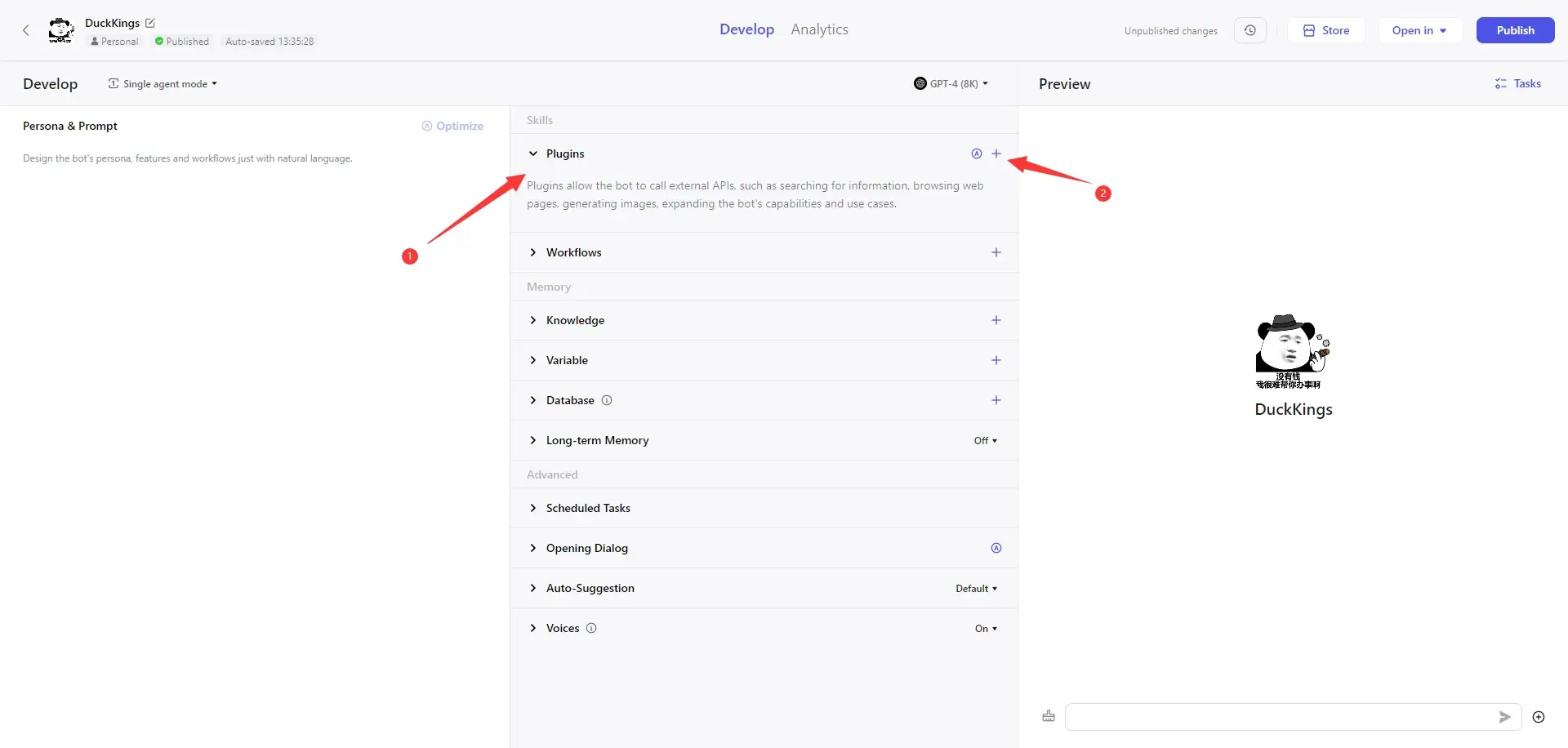Image resolution: width=1568 pixels, height=748 pixels.
Task: Go back using the left arrow icon
Action: tap(26, 30)
